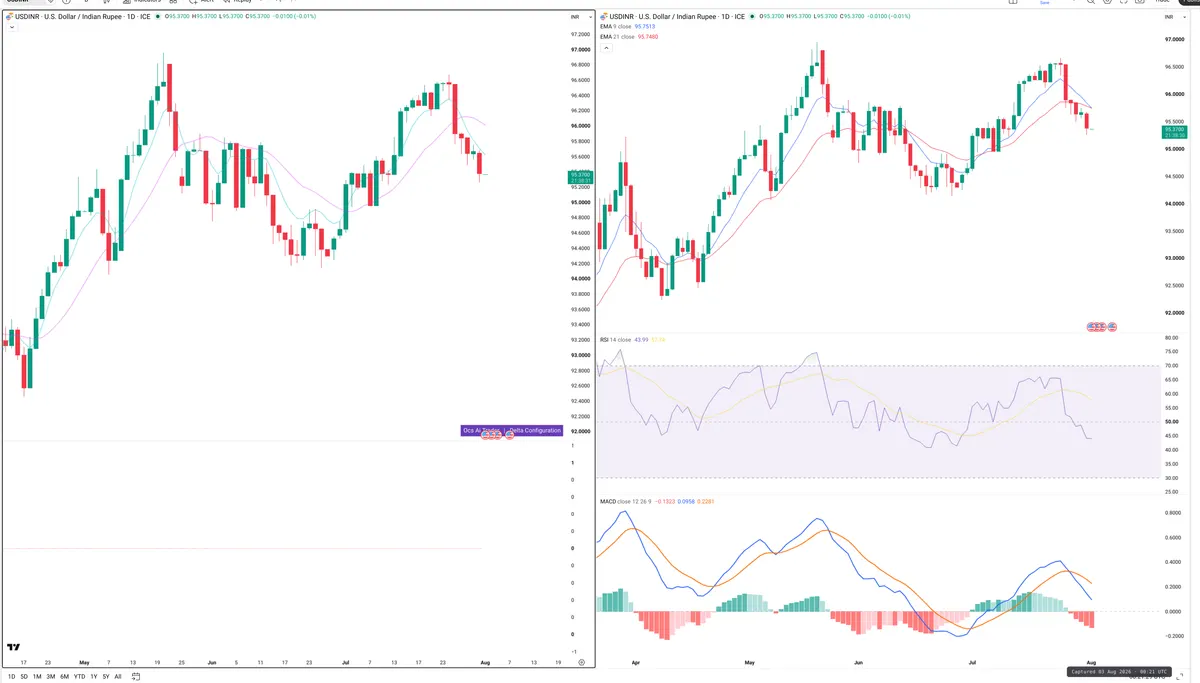Select the 6M time range
The height and width of the screenshot is (683, 1200).
pyautogui.click(x=64, y=676)
